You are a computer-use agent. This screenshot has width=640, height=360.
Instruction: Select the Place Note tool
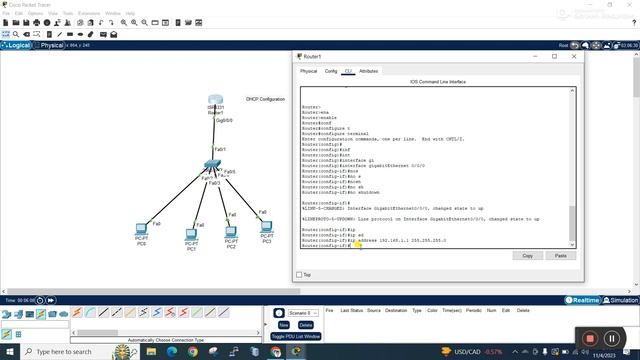tap(49, 34)
